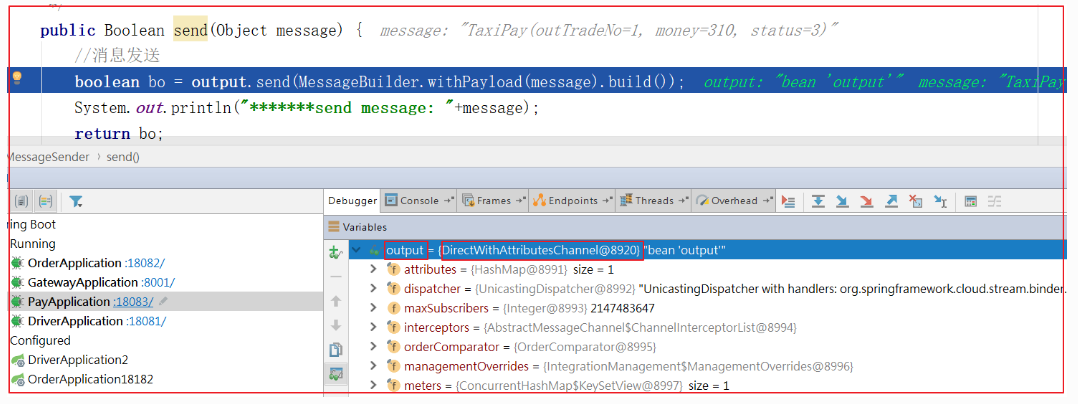Toggle Show Watches in Variables tab icon
The height and width of the screenshot is (404, 1078).
point(336,374)
